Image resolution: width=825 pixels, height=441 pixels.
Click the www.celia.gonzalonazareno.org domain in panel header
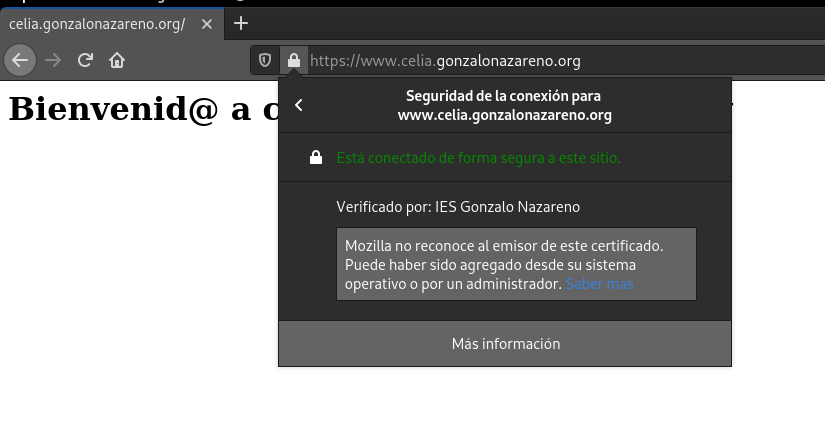click(504, 115)
